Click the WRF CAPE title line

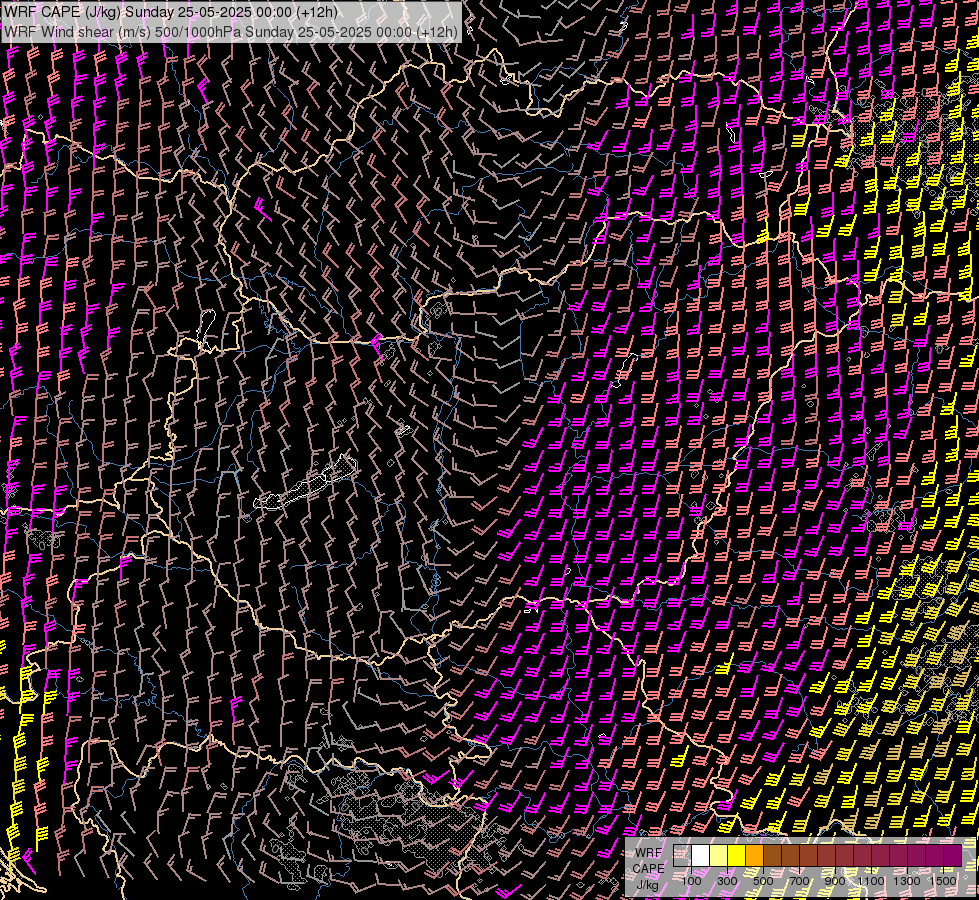click(170, 12)
